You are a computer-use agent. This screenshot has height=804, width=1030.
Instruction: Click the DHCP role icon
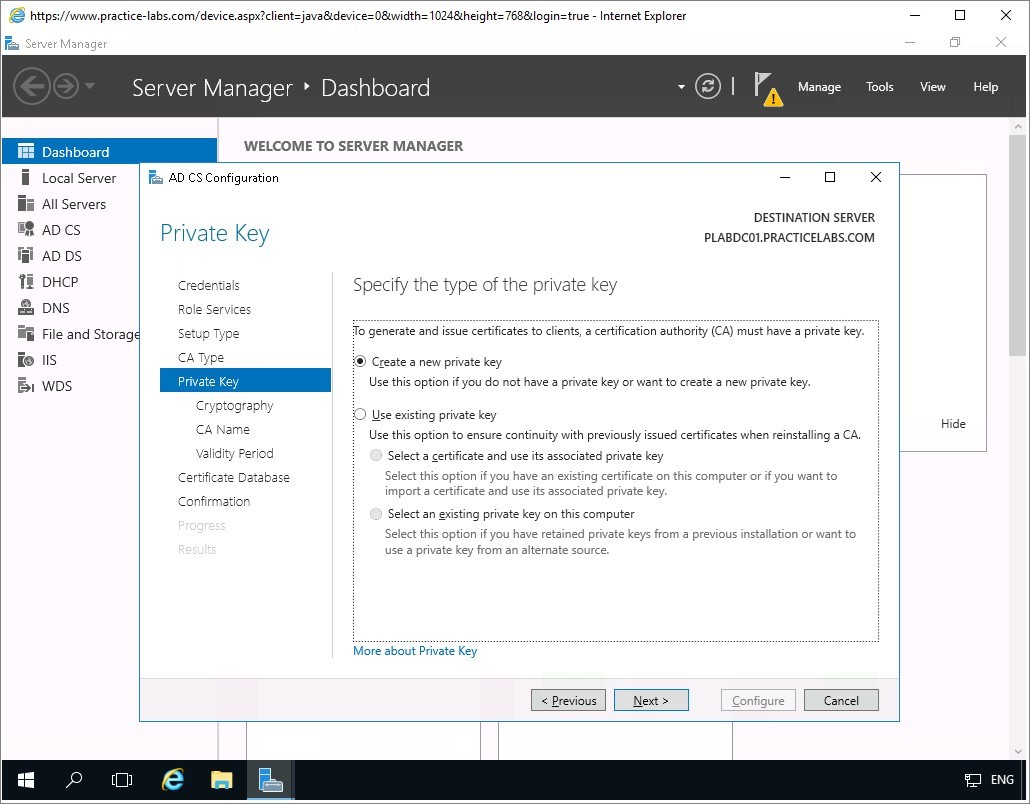[26, 282]
